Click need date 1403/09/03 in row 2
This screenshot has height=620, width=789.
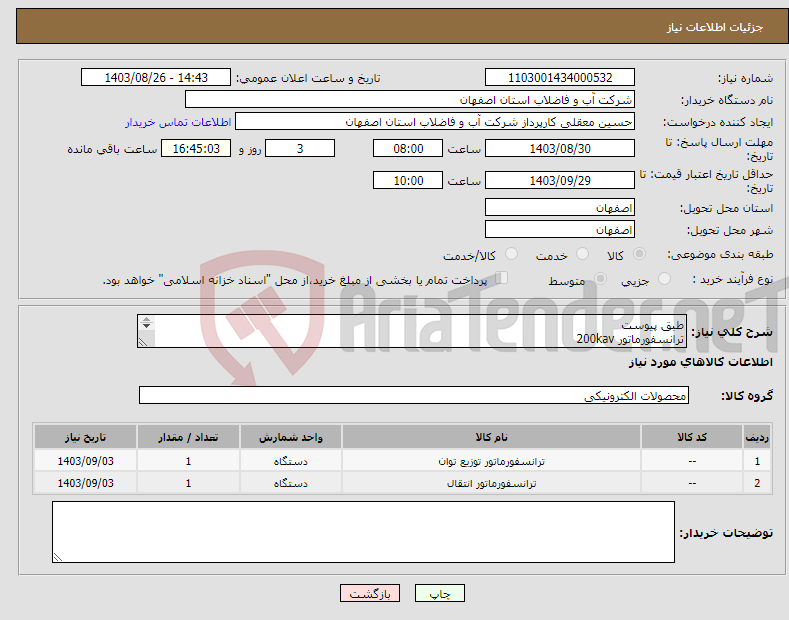pyautogui.click(x=86, y=484)
